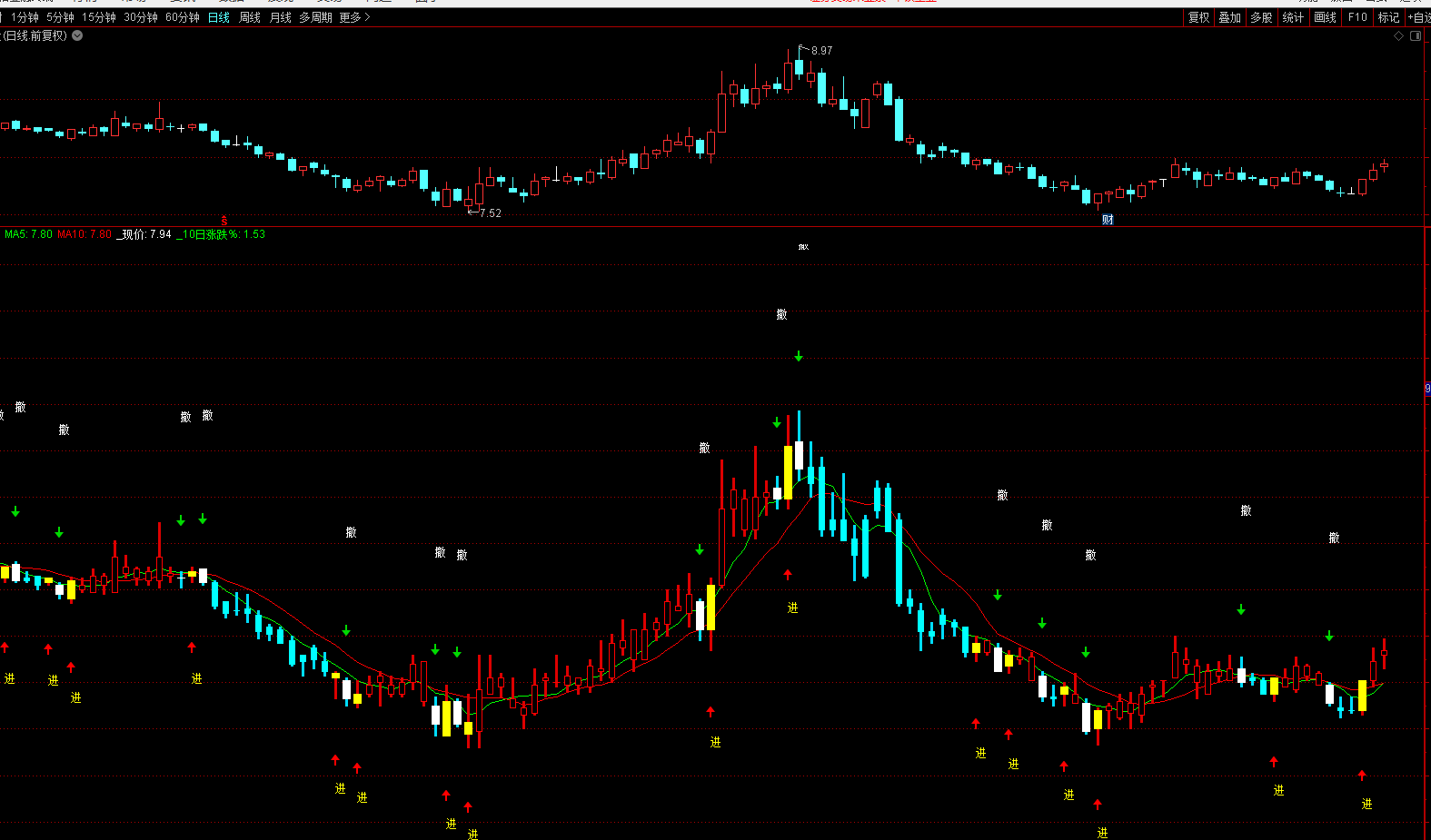Click the 8.97 high price label
Screen dimensions: 1431x840
coord(821,51)
